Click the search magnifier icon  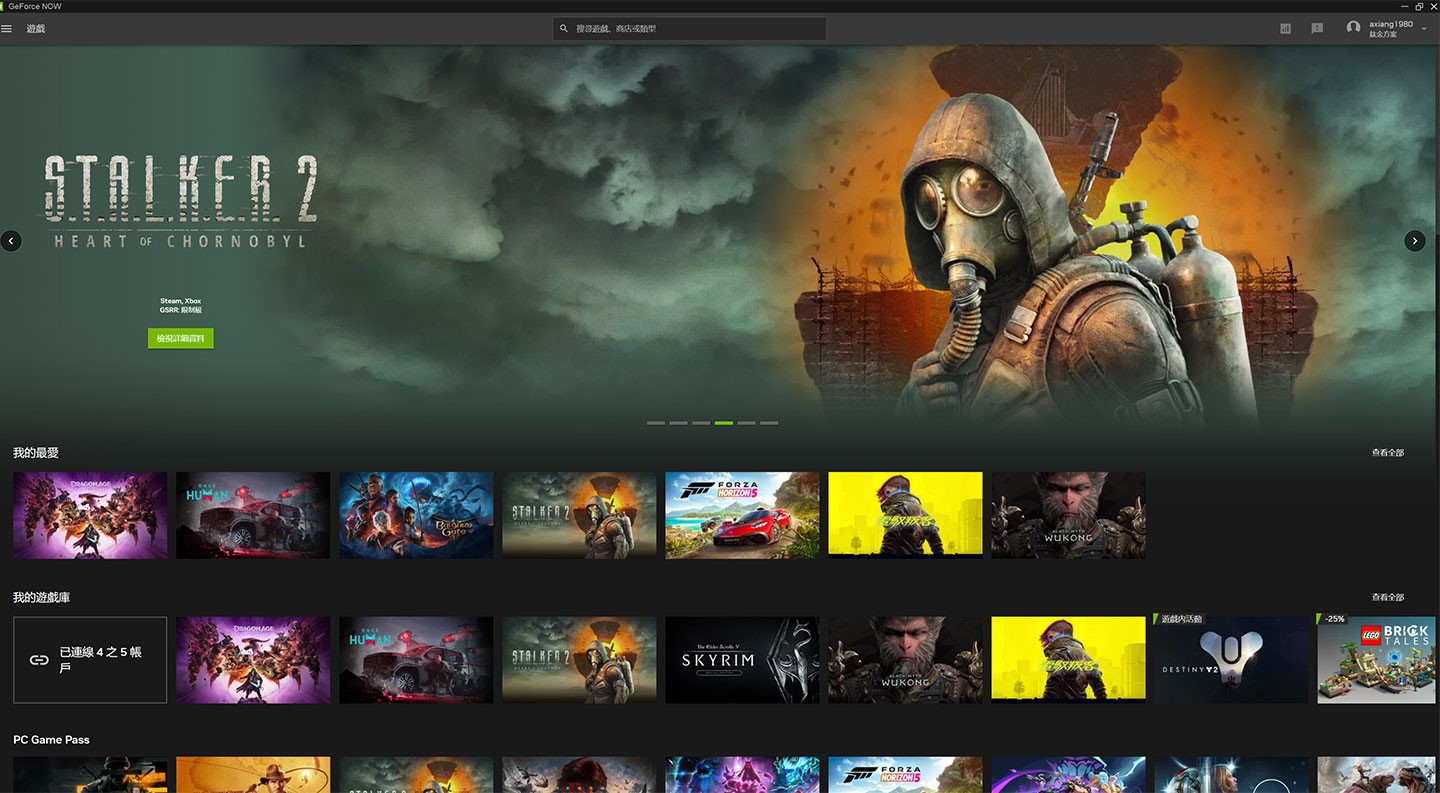point(564,29)
